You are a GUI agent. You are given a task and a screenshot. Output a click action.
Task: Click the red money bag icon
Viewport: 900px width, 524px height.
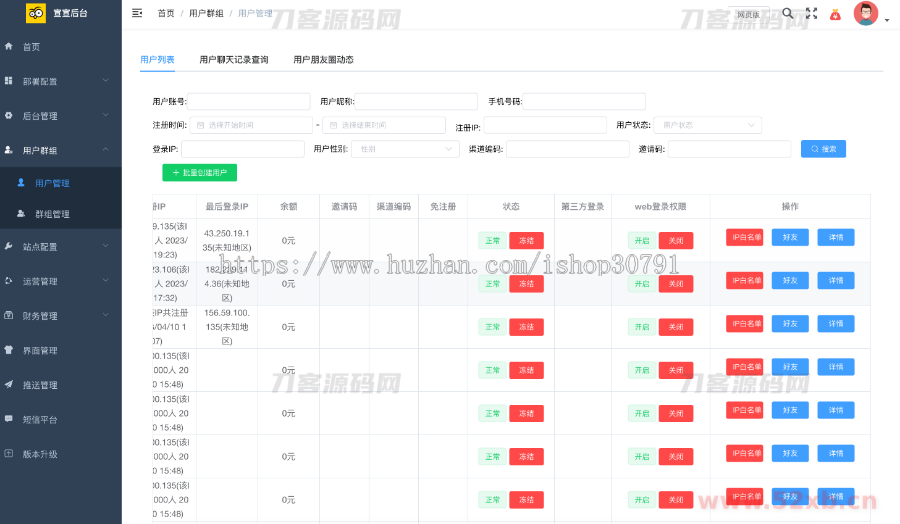835,14
